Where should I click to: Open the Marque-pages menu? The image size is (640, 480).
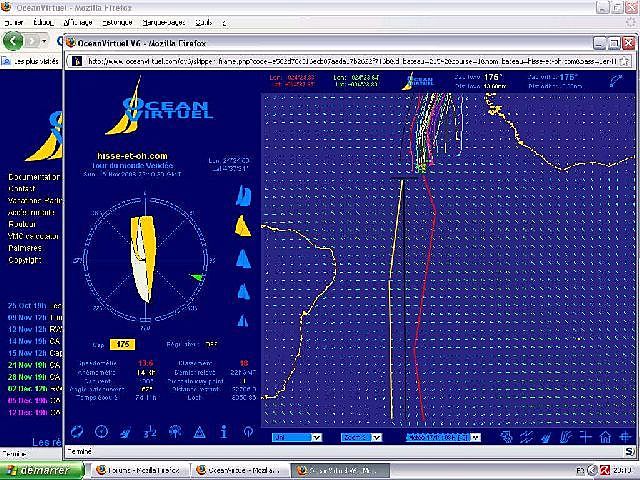pos(164,22)
